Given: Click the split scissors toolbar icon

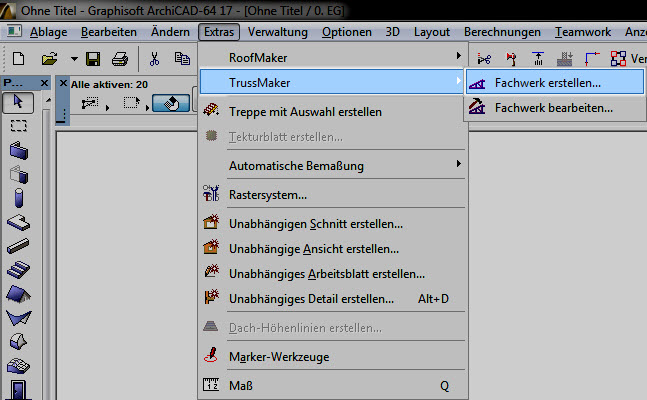Looking at the screenshot, I should [484, 59].
